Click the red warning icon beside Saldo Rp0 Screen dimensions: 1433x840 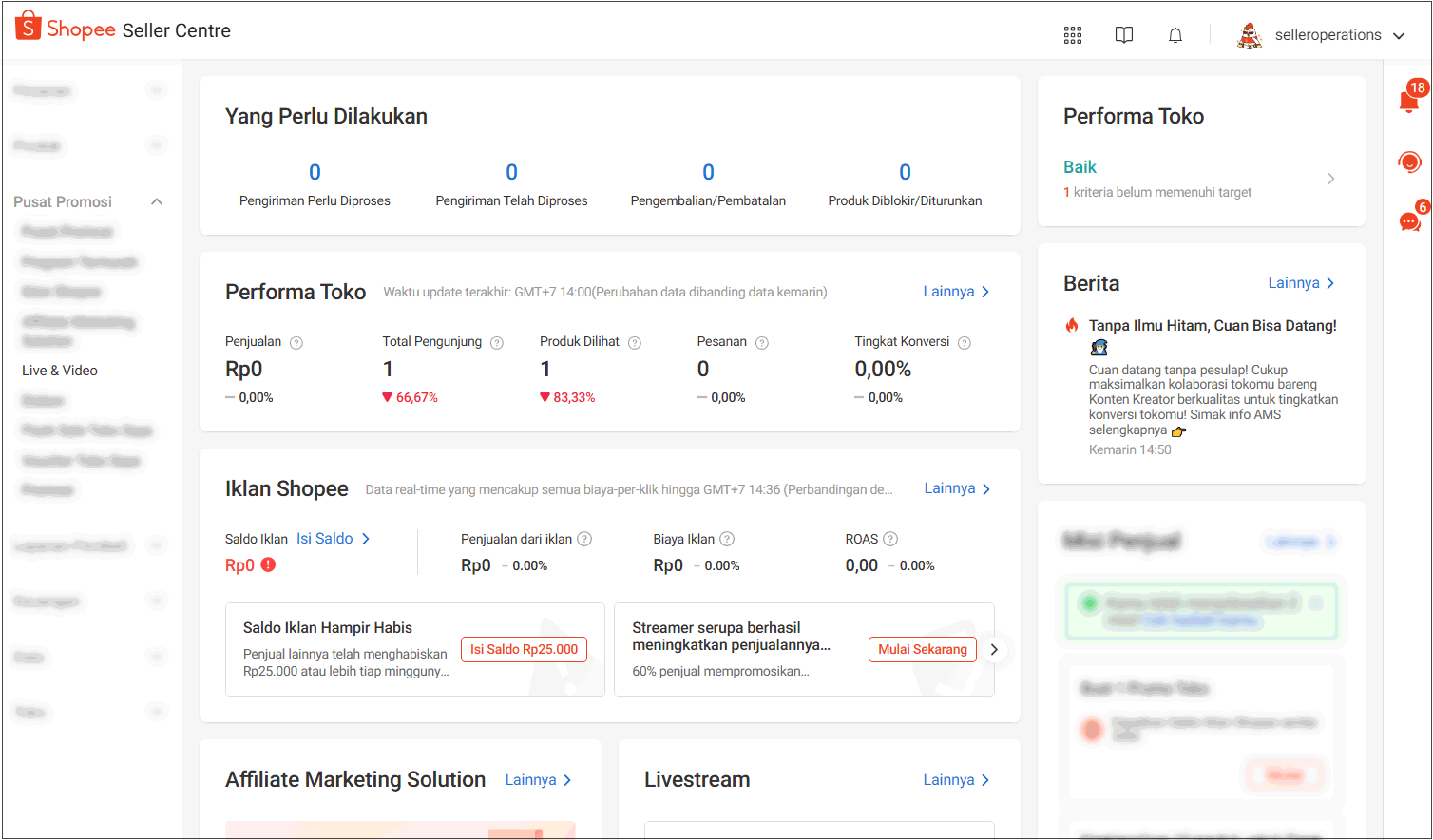coord(269,564)
